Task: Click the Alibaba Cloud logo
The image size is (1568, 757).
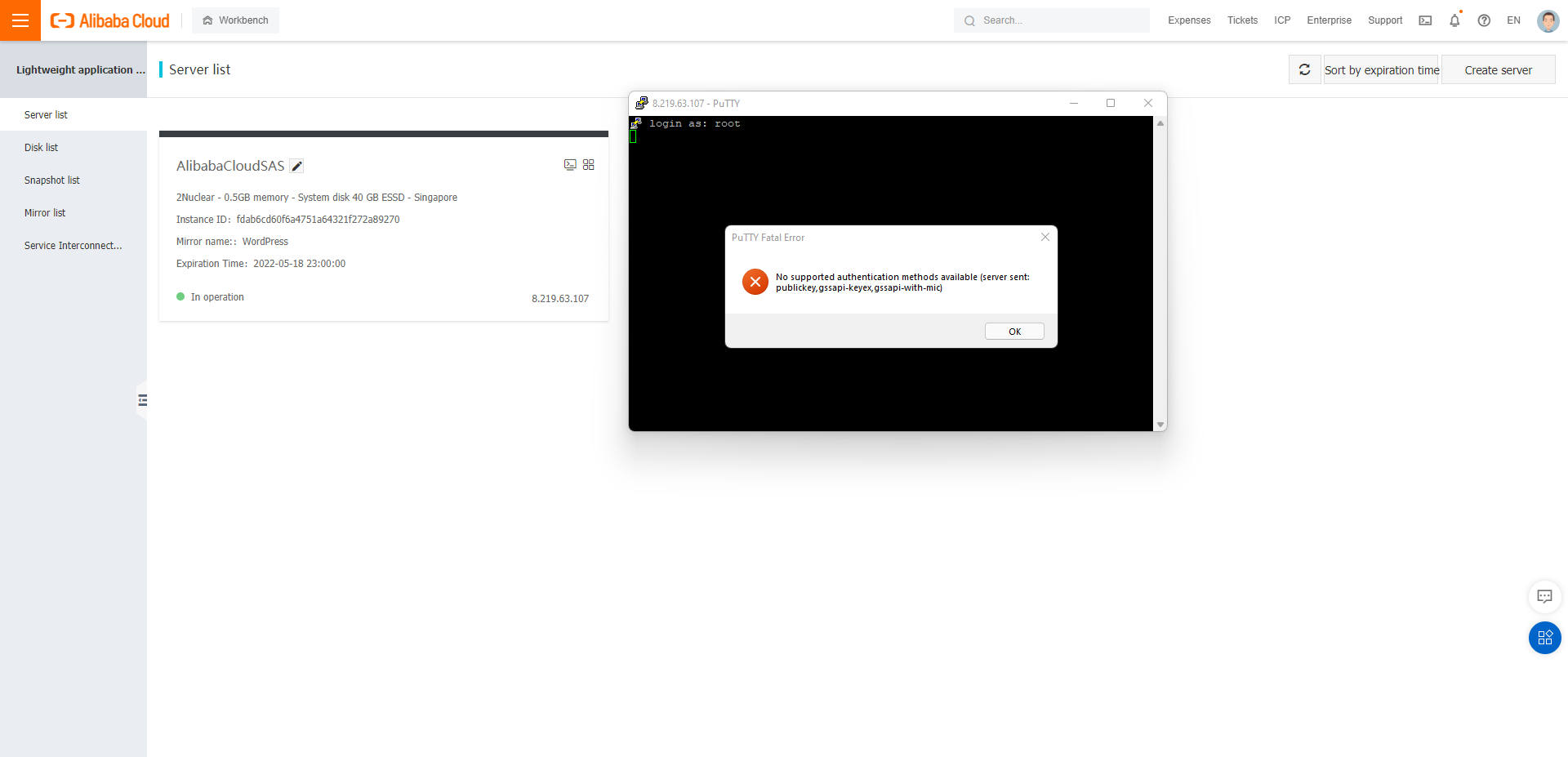Action: 110,20
